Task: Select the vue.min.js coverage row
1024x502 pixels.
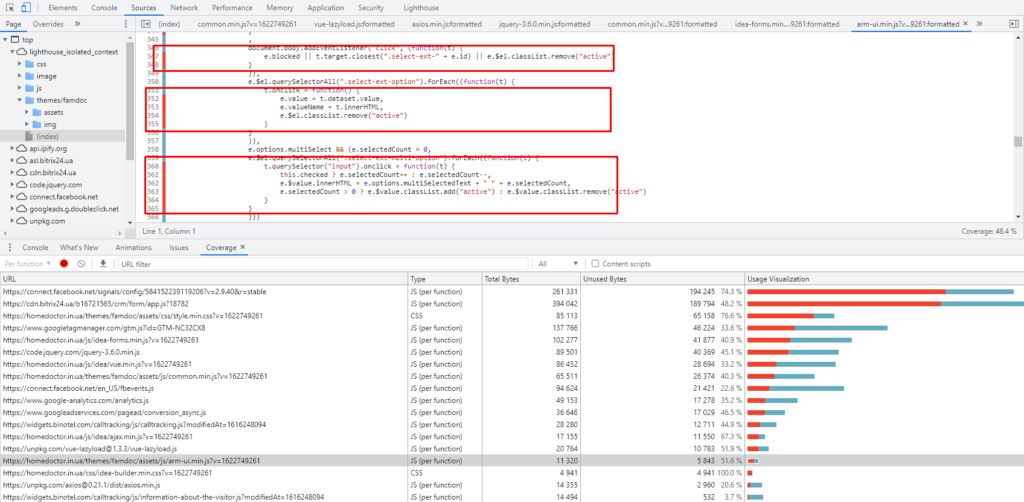Action: (512, 364)
